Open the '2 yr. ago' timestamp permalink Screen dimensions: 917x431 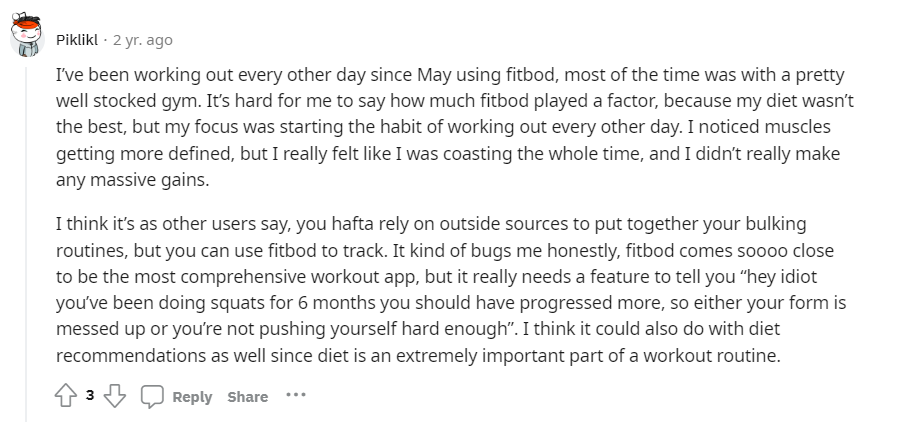(x=143, y=40)
